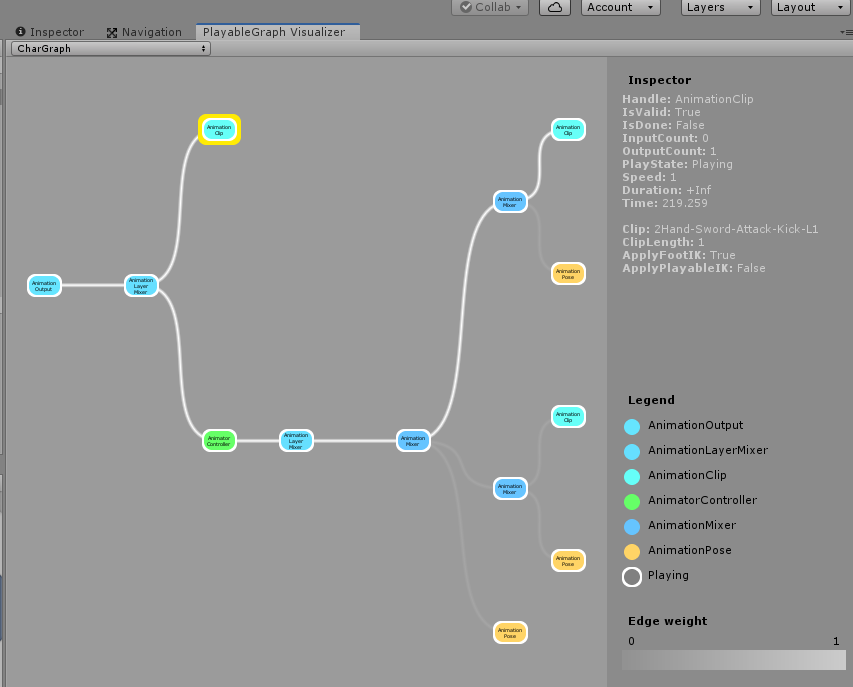The width and height of the screenshot is (853, 687).
Task: Click the highlighted yellow AnimationClip node
Action: [x=219, y=129]
